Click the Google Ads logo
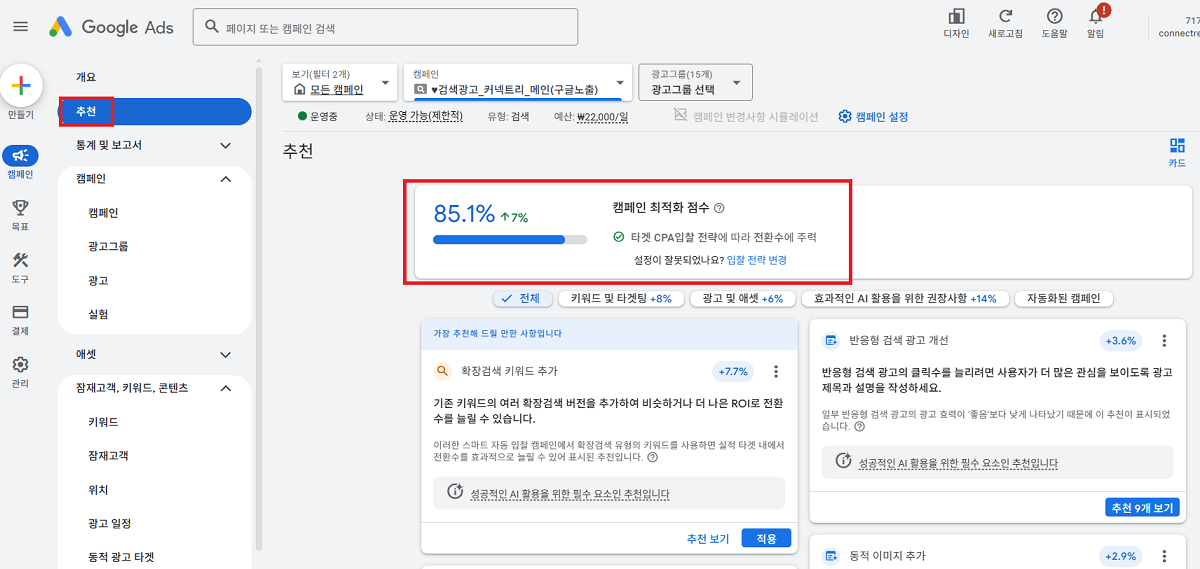This screenshot has height=569, width=1200. 111,27
